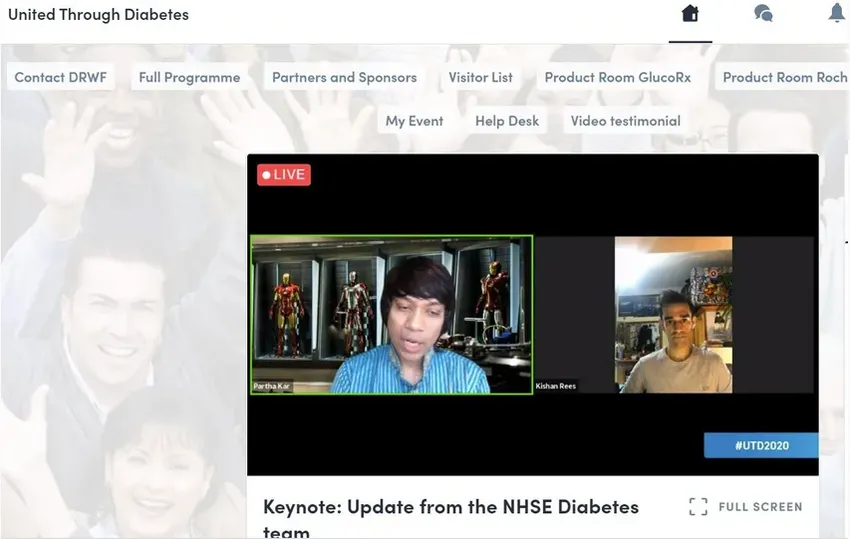Image resolution: width=850 pixels, height=539 pixels.
Task: Click the #UTD2020 hashtag banner
Action: [x=761, y=445]
